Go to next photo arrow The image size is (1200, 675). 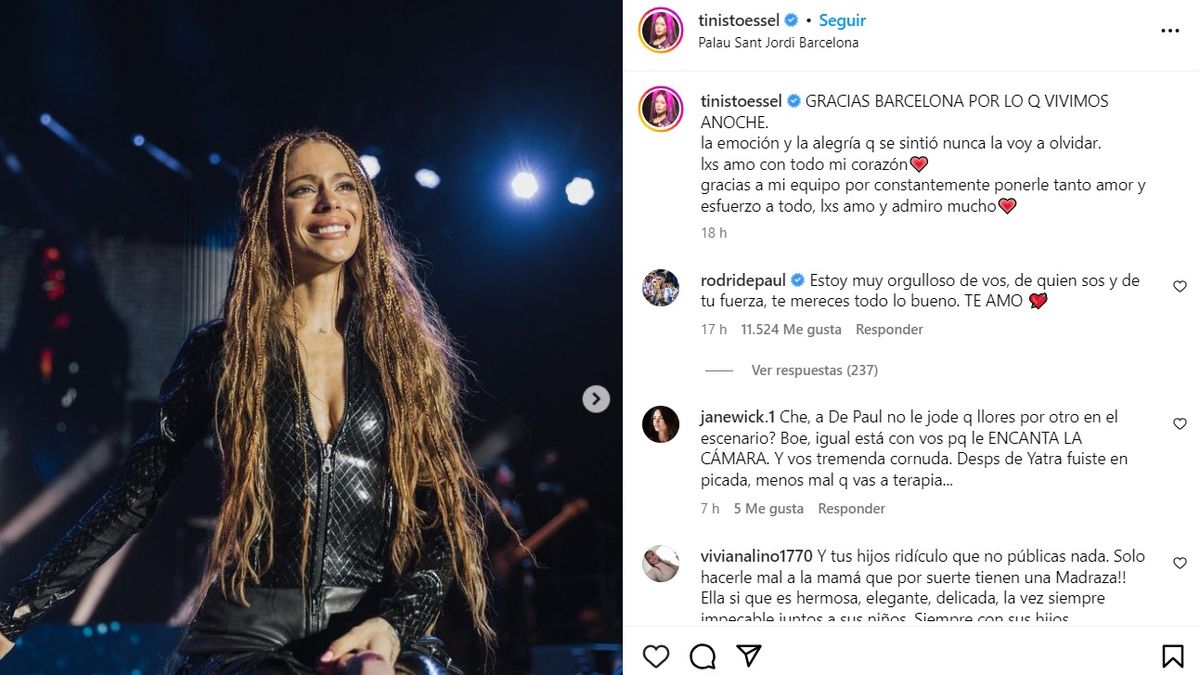click(596, 399)
